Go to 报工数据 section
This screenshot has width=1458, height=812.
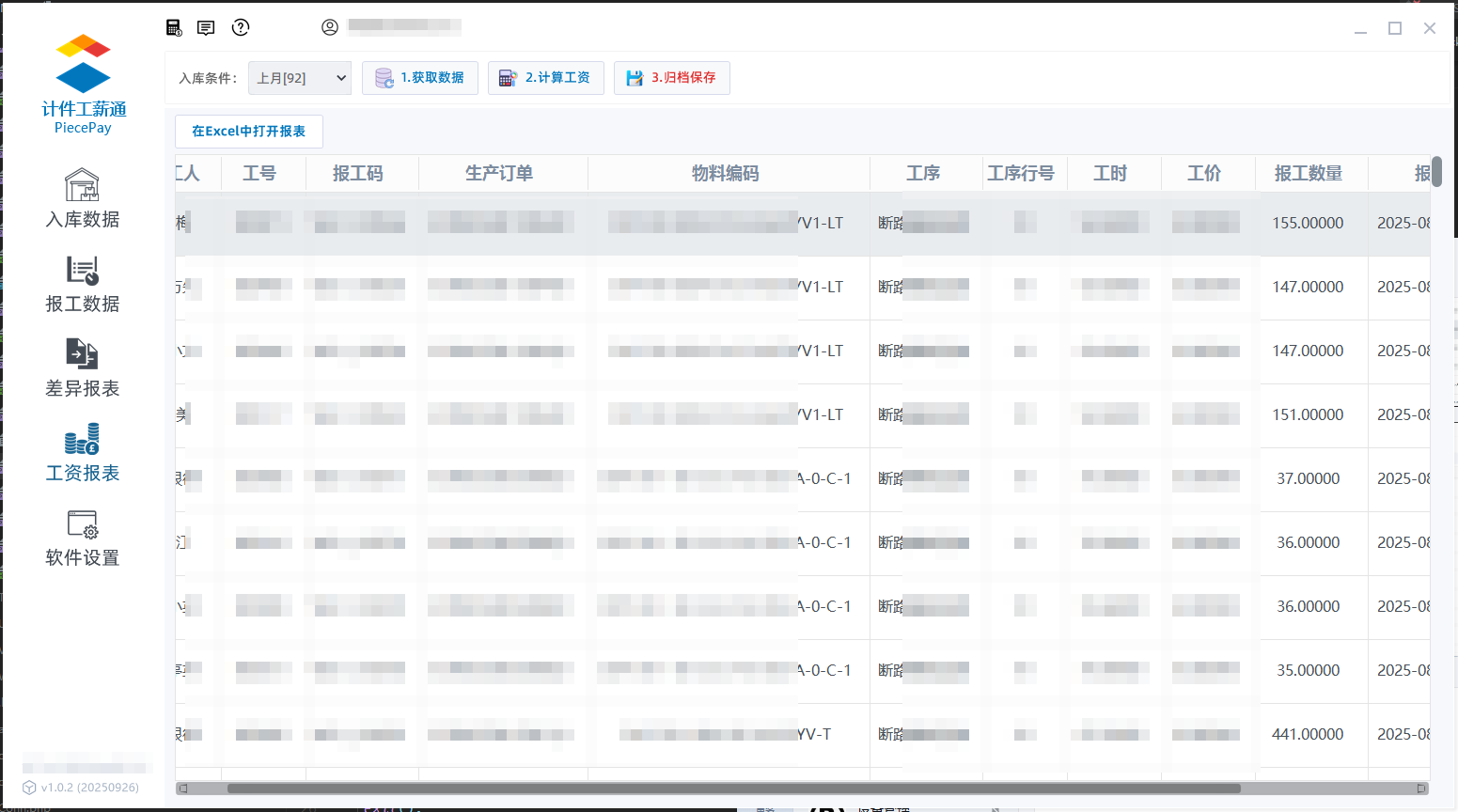coord(83,283)
